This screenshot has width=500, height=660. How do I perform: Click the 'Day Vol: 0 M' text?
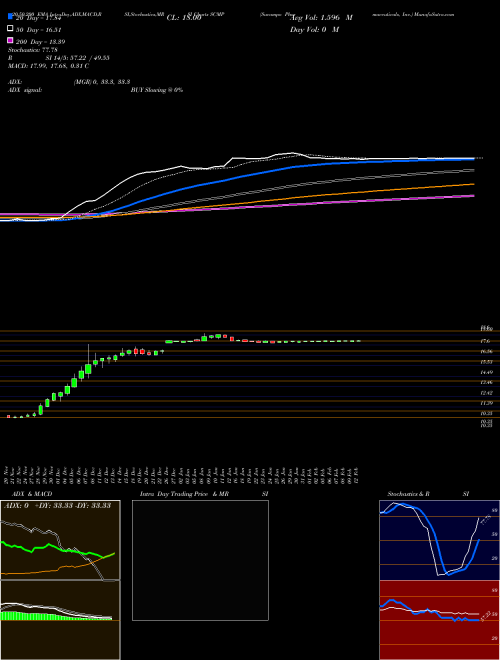tap(315, 29)
